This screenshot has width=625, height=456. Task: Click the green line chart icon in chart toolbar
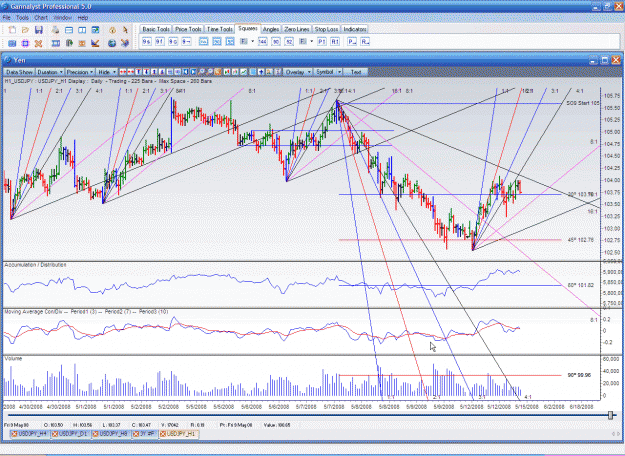tap(243, 72)
